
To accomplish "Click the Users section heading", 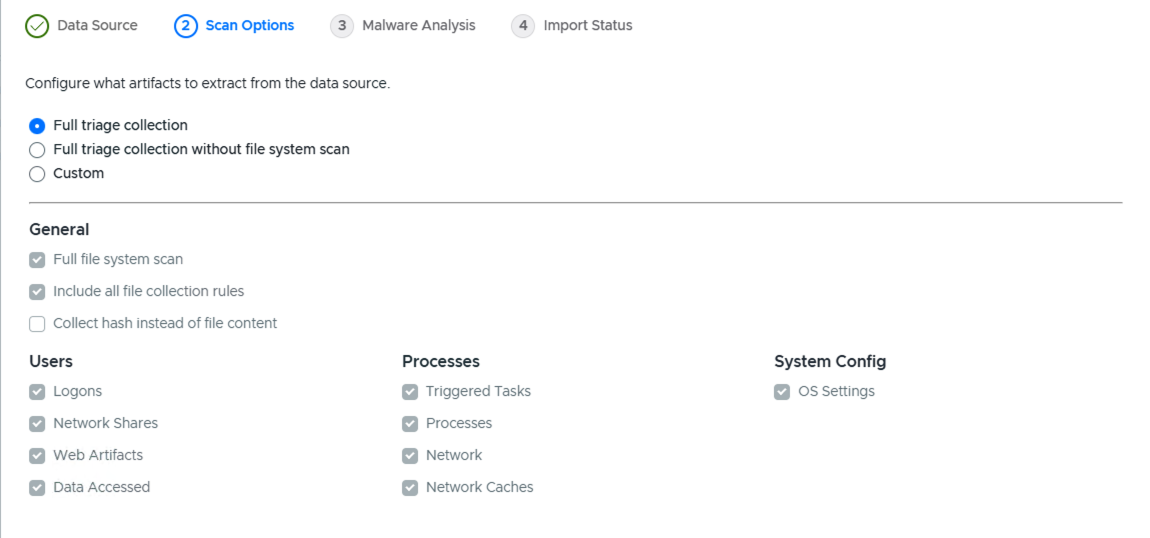I will coord(51,361).
